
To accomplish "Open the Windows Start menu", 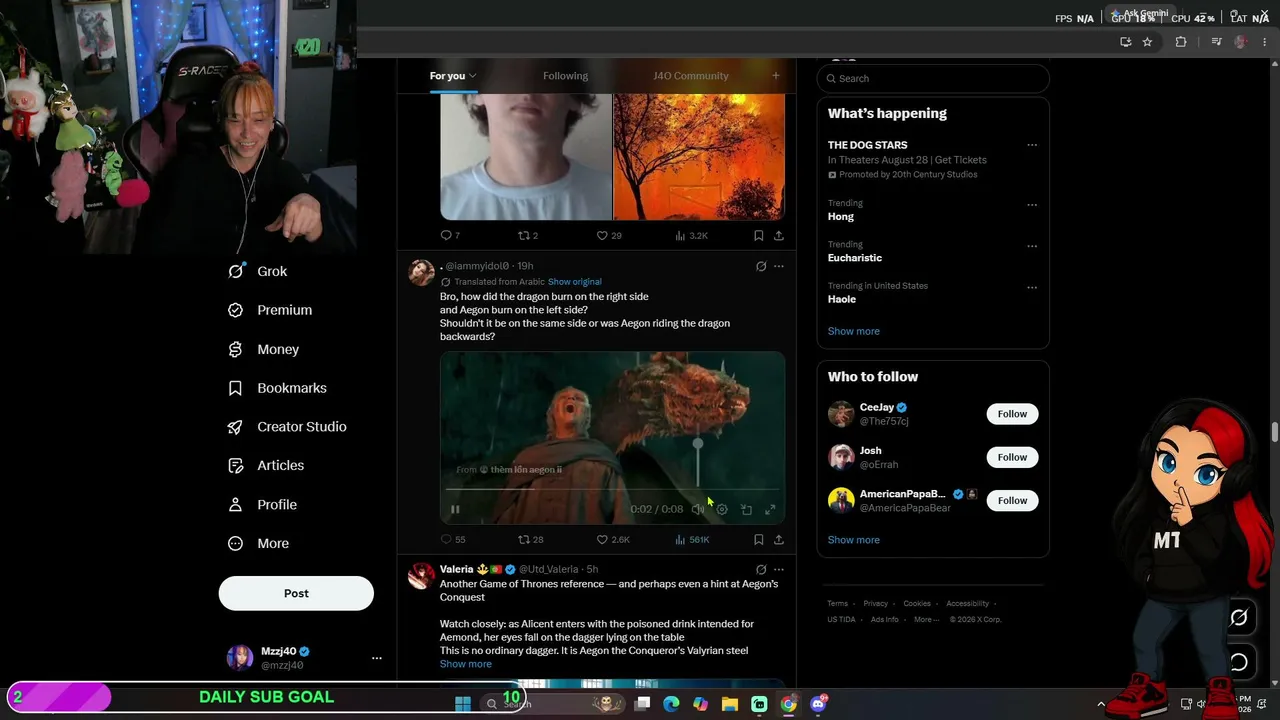I will pyautogui.click(x=463, y=704).
